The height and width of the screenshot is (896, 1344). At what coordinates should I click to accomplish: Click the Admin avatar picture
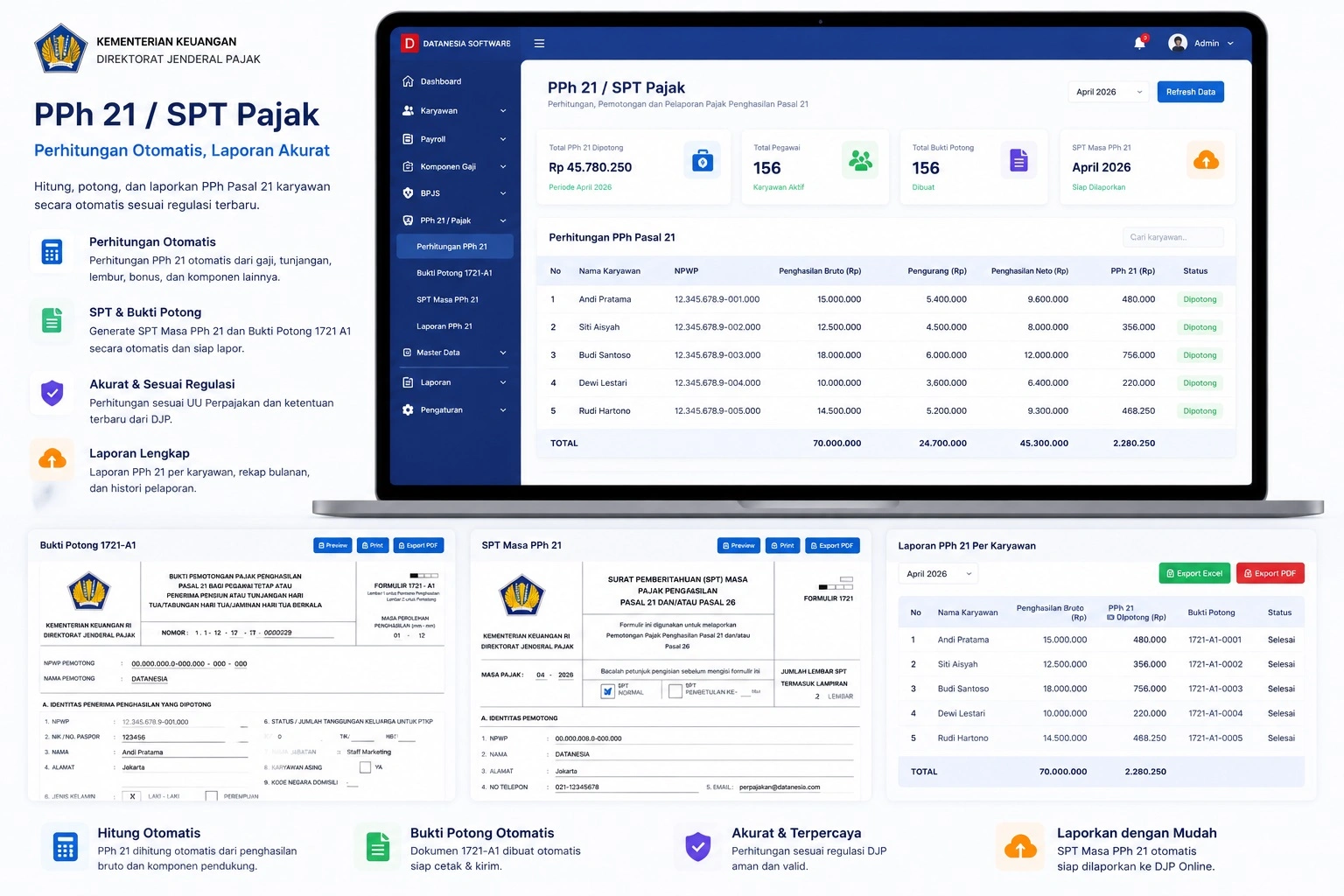[1178, 43]
